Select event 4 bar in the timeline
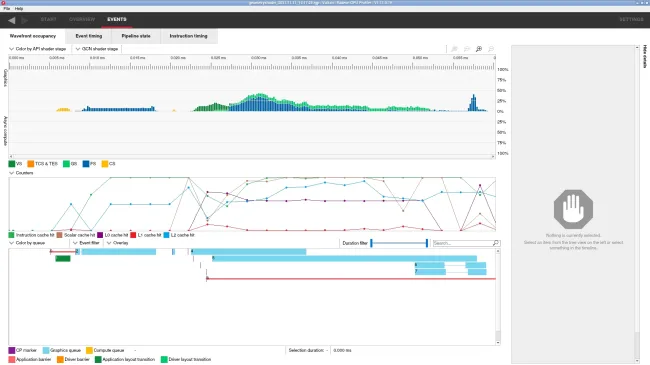This screenshot has height=365, width=650. click(248, 252)
